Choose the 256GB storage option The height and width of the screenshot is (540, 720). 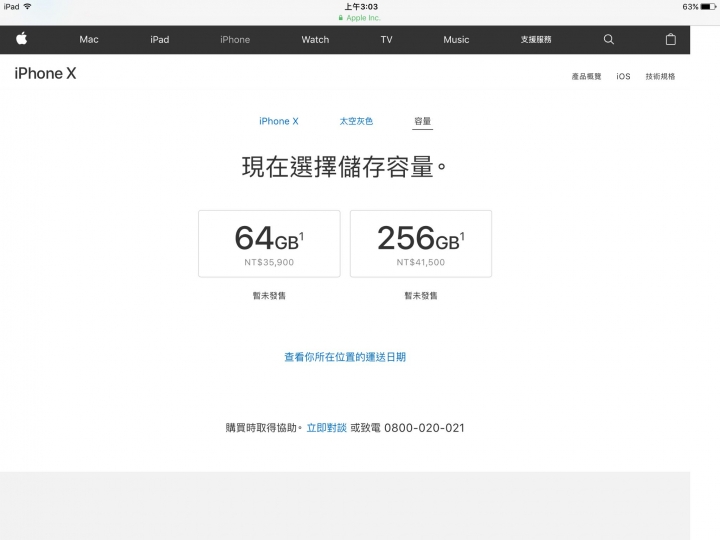421,243
